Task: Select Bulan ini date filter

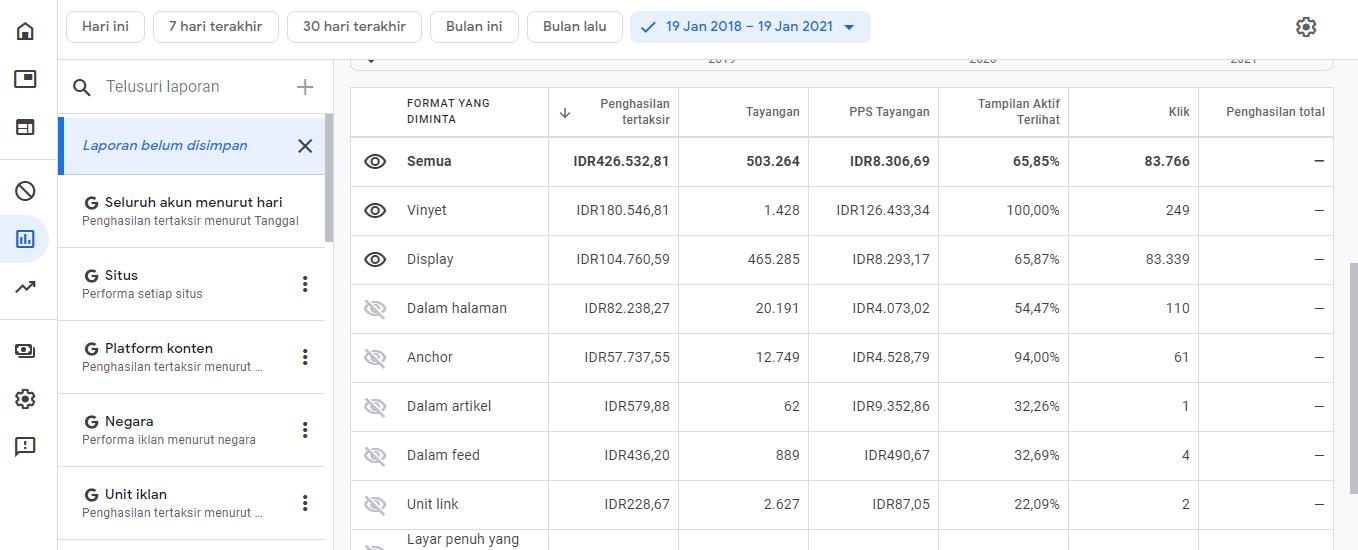Action: pyautogui.click(x=474, y=27)
